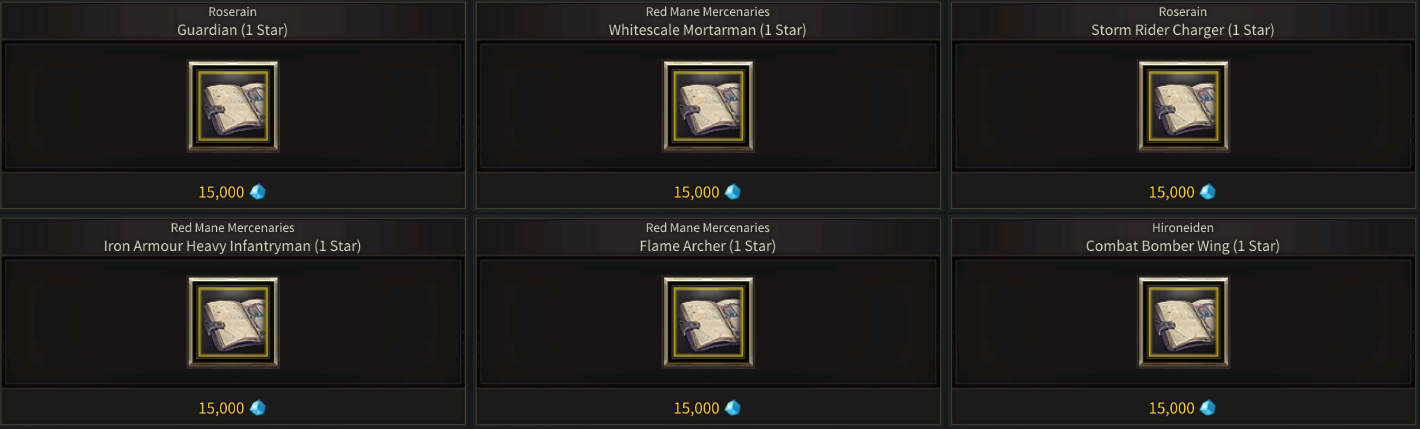Choose the Iron Armour Heavy Infantryman book icon
1420x429 pixels.
click(x=233, y=322)
